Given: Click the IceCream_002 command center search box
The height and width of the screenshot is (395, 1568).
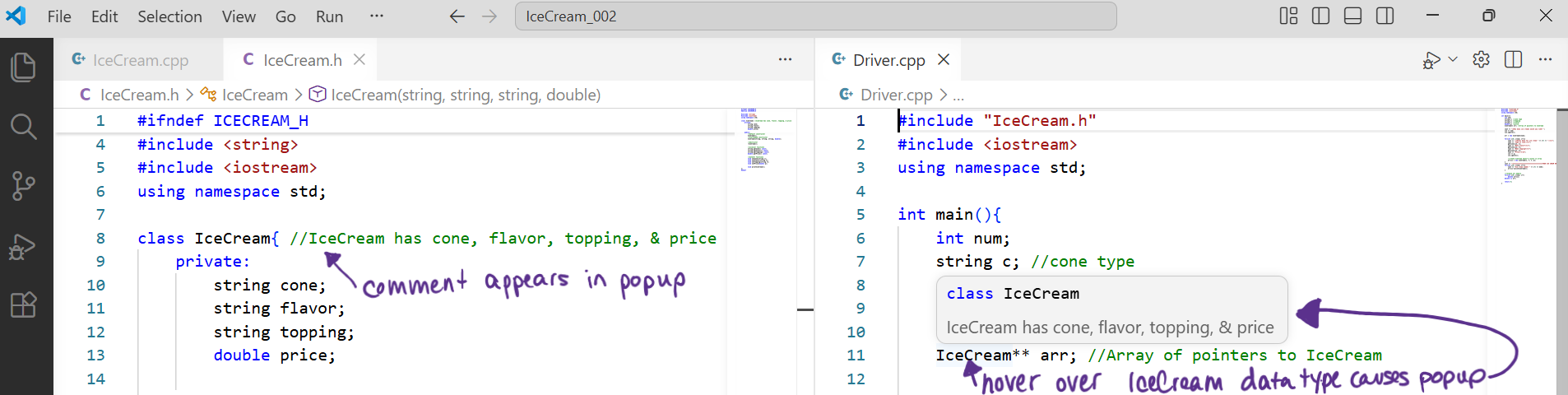Looking at the screenshot, I should click(x=815, y=16).
